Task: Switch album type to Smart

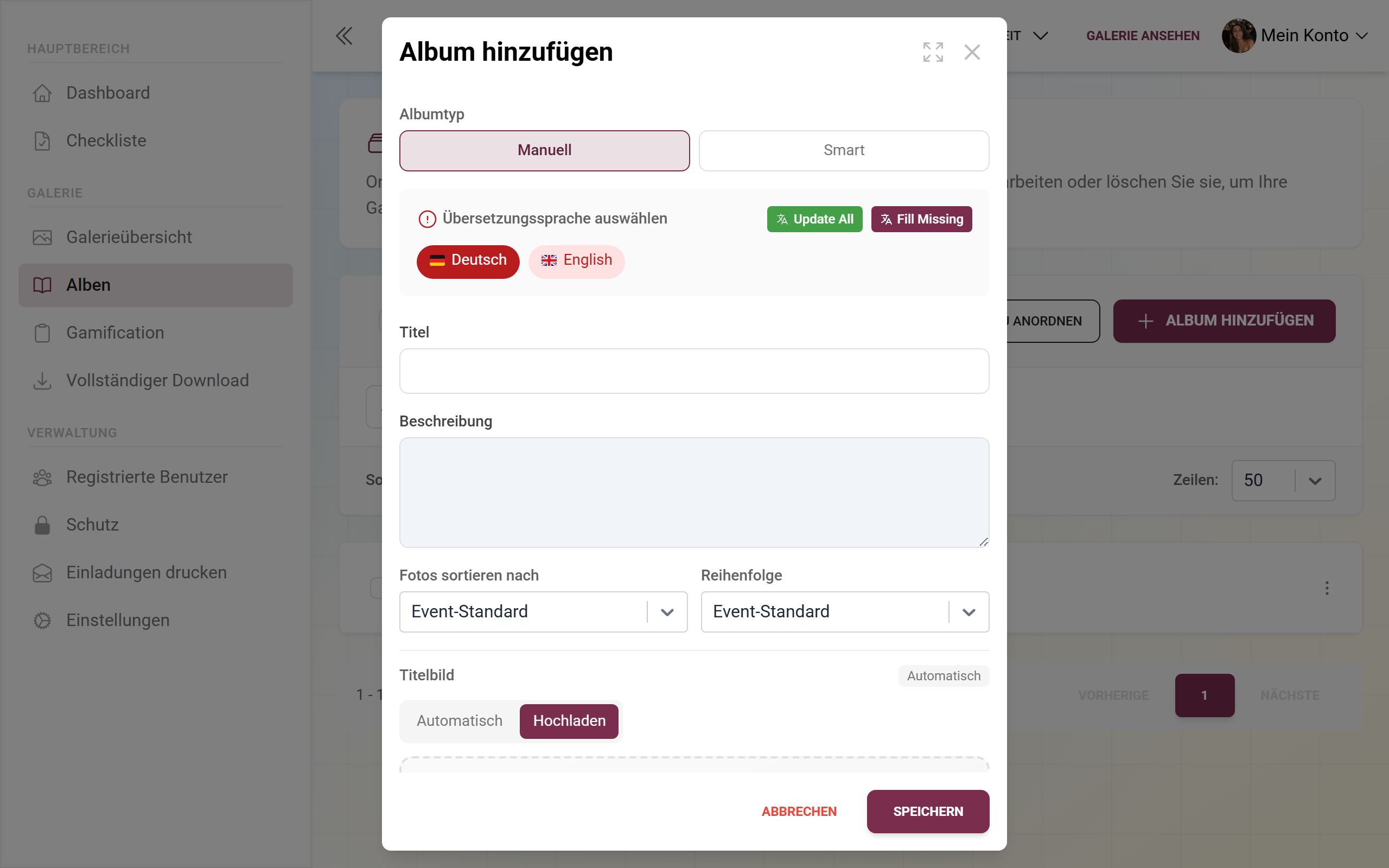Action: pyautogui.click(x=844, y=150)
